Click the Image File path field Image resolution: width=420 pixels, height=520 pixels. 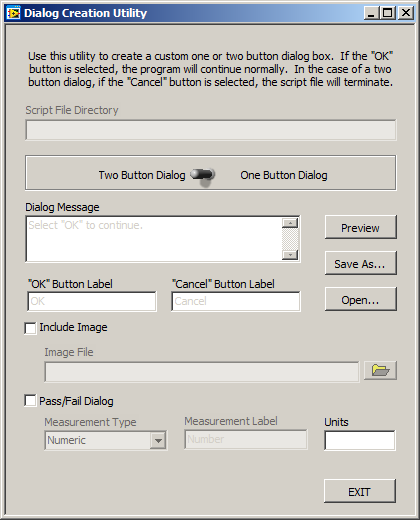pos(202,372)
